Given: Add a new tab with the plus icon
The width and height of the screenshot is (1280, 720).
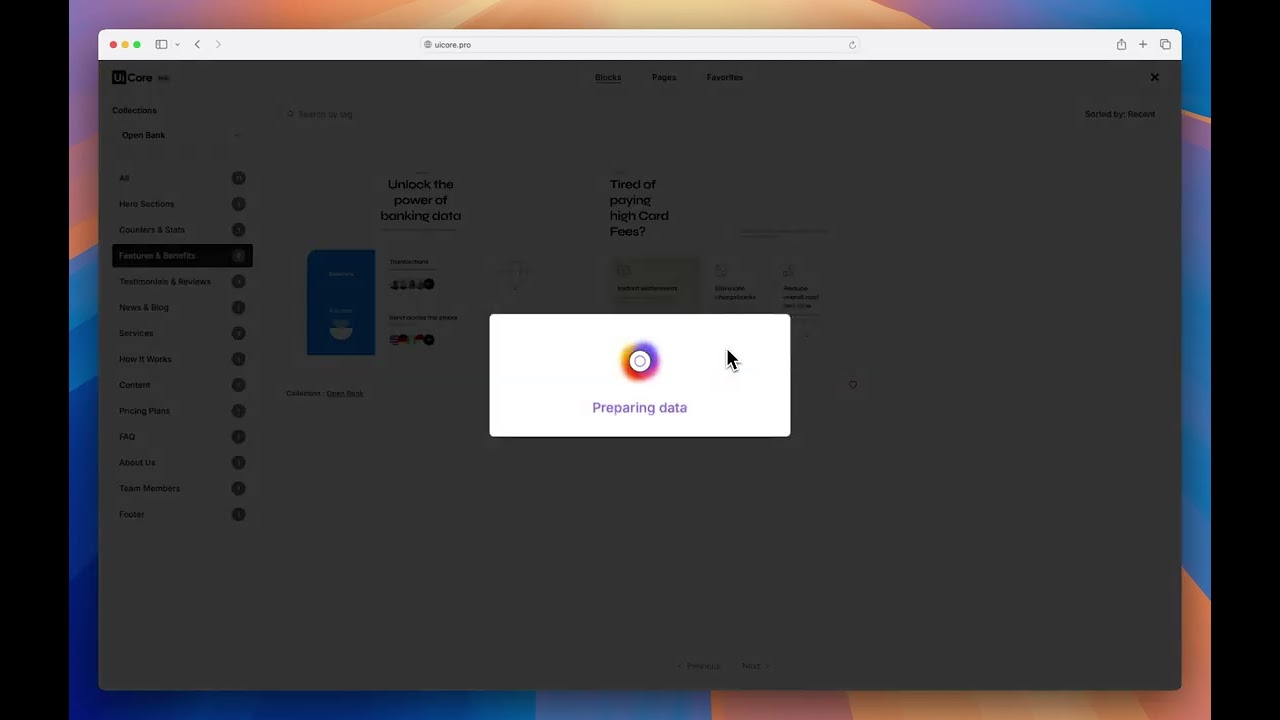Looking at the screenshot, I should pyautogui.click(x=1143, y=44).
